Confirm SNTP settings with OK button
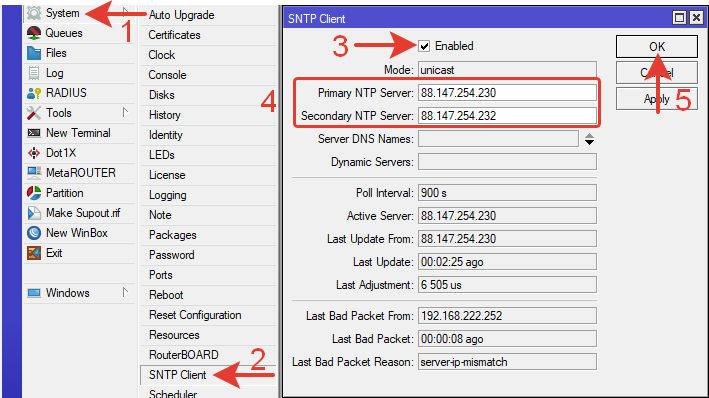Screen dimensions: 709x398 point(657,47)
